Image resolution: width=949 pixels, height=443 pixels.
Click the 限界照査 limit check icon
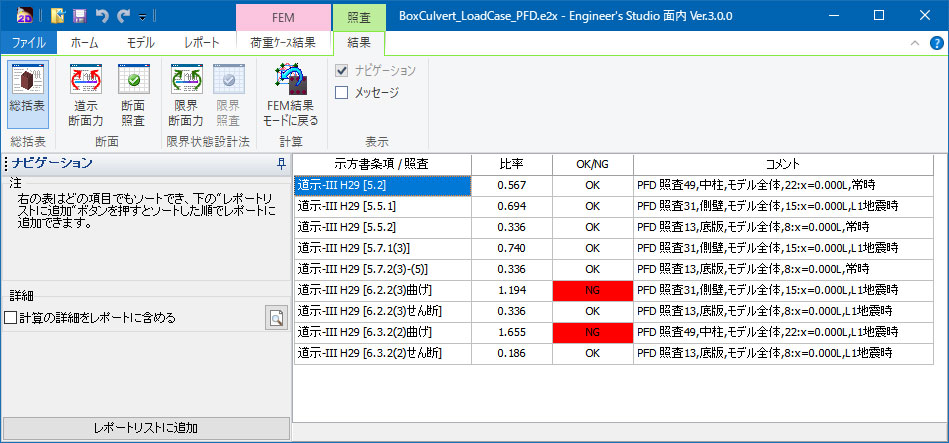tap(228, 95)
